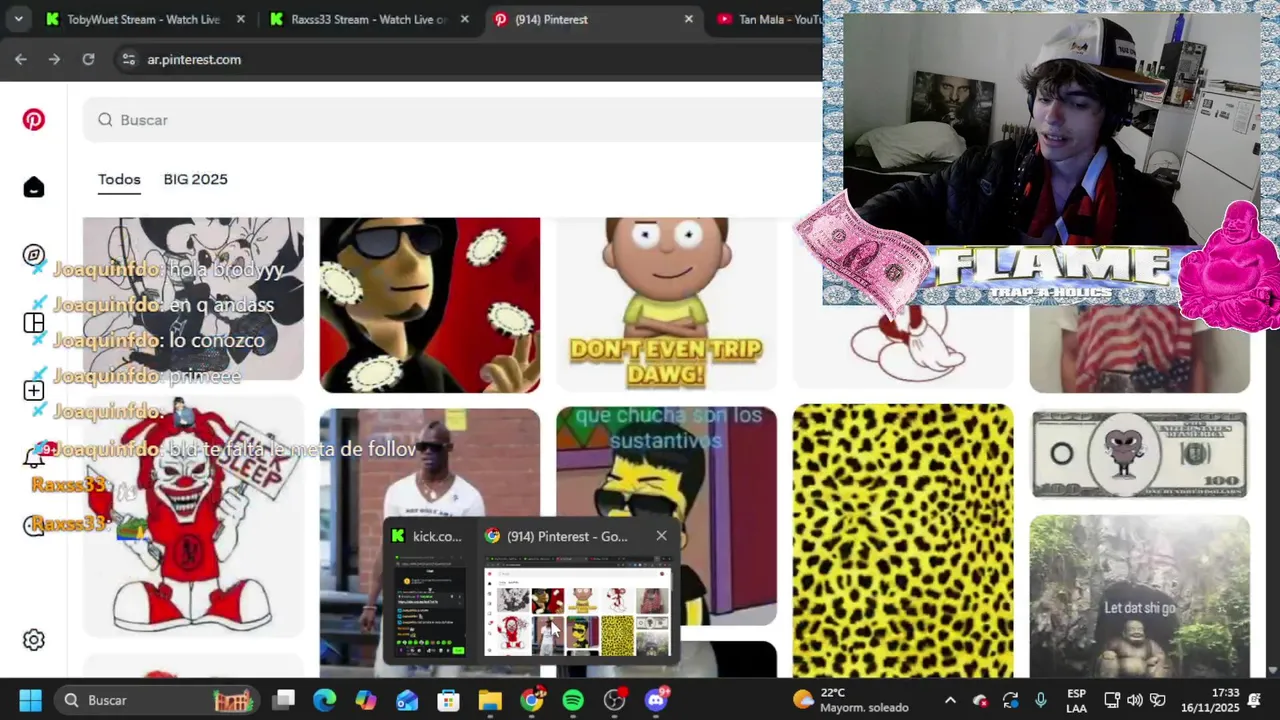Go back with the browser back arrow
The height and width of the screenshot is (720, 1280).
[21, 59]
